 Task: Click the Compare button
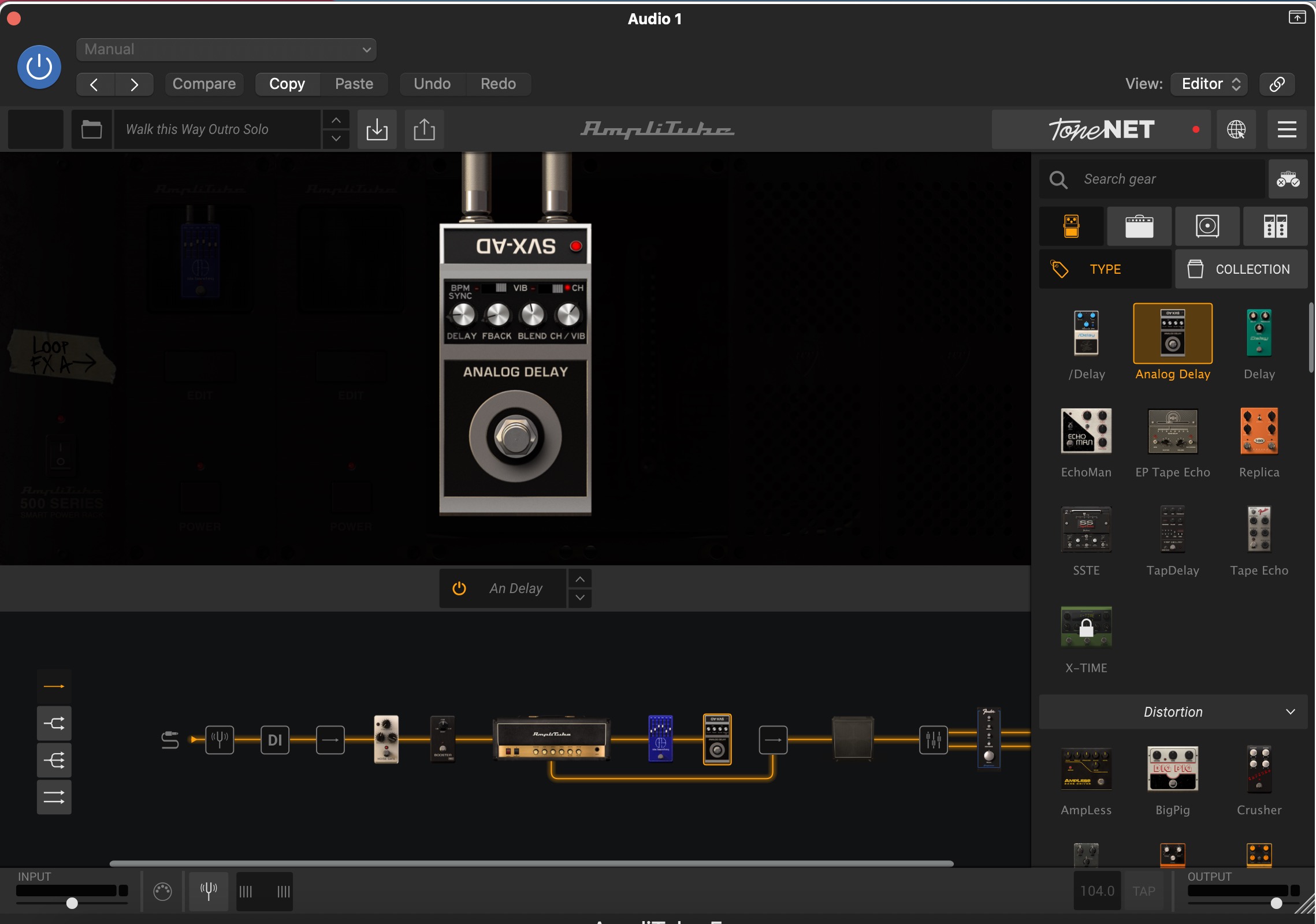204,84
